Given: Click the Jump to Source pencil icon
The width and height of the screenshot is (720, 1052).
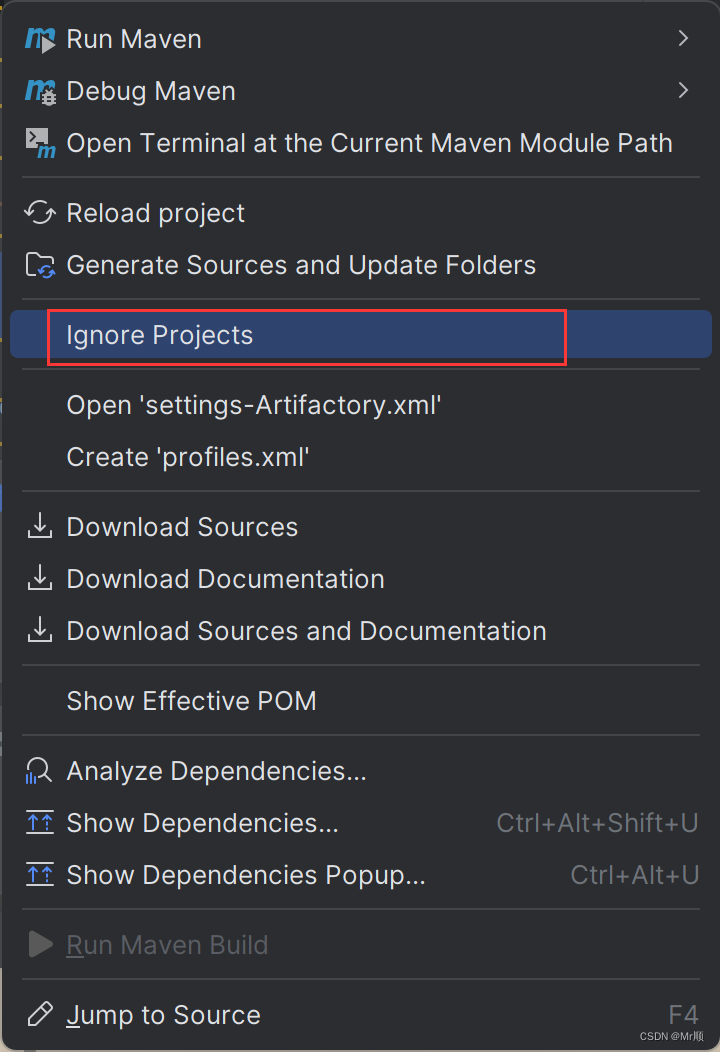Looking at the screenshot, I should [38, 1014].
